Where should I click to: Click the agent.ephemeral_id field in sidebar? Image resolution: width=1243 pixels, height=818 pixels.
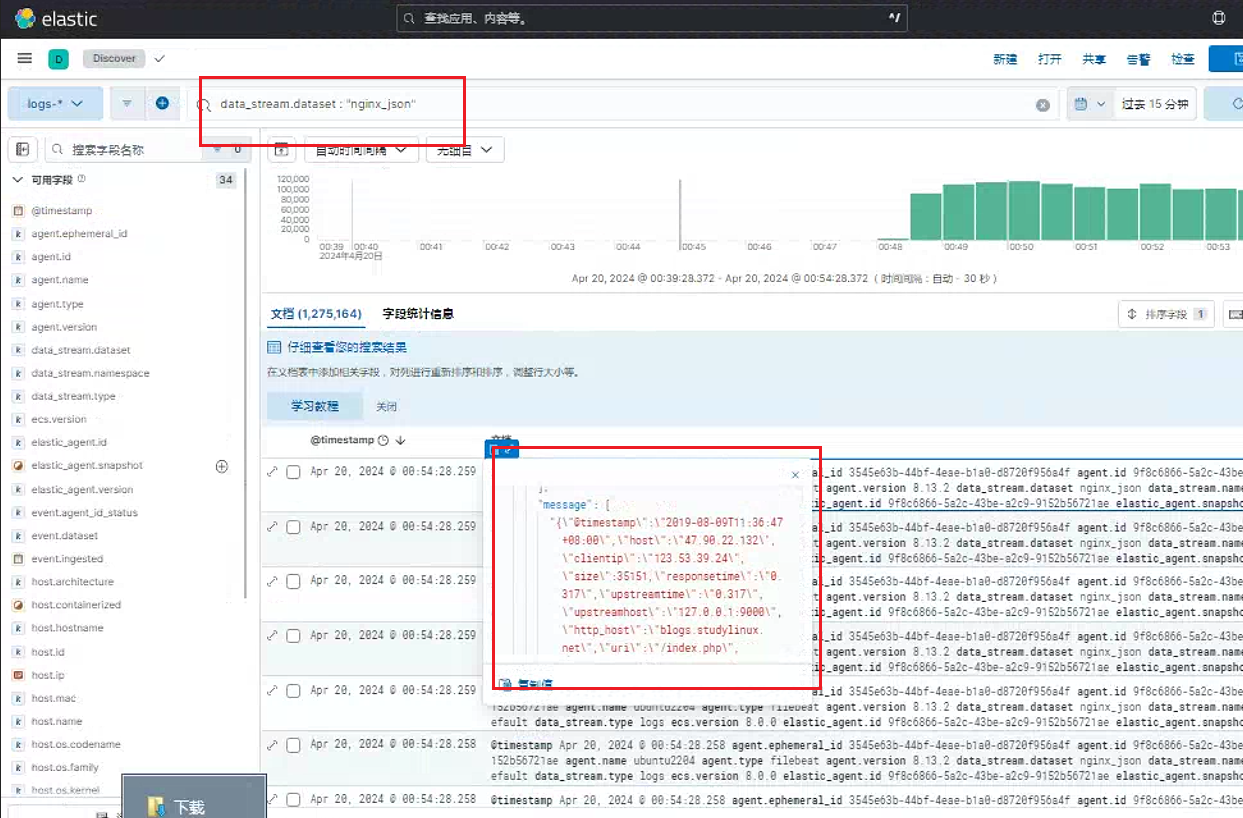79,234
